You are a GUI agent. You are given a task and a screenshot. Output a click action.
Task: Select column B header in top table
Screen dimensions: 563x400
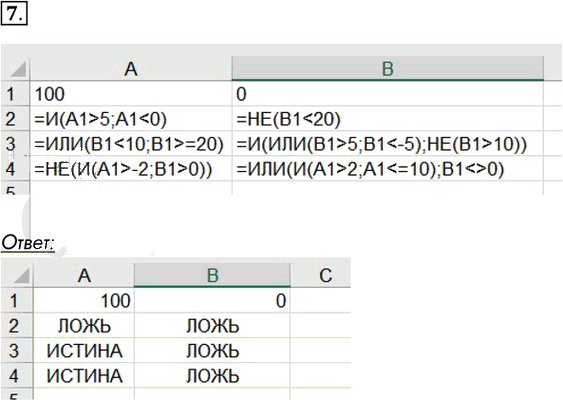tap(388, 69)
